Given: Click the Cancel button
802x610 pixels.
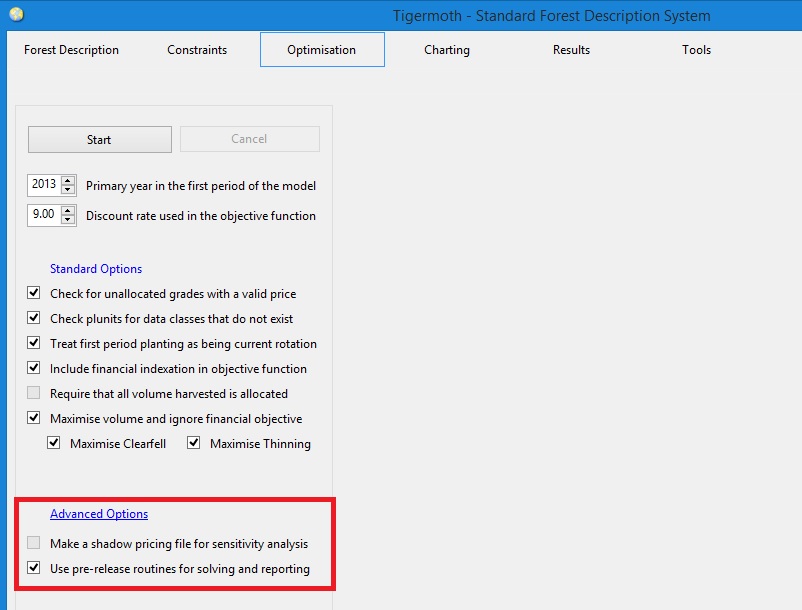Looking at the screenshot, I should 250,139.
